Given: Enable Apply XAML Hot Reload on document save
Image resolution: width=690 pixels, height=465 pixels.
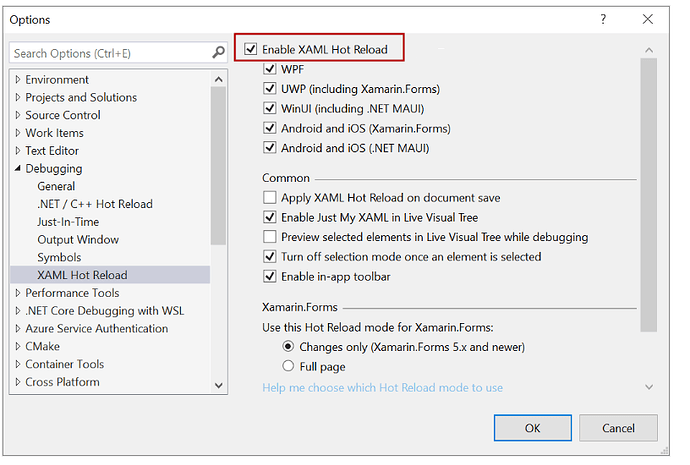Looking at the screenshot, I should point(269,197).
